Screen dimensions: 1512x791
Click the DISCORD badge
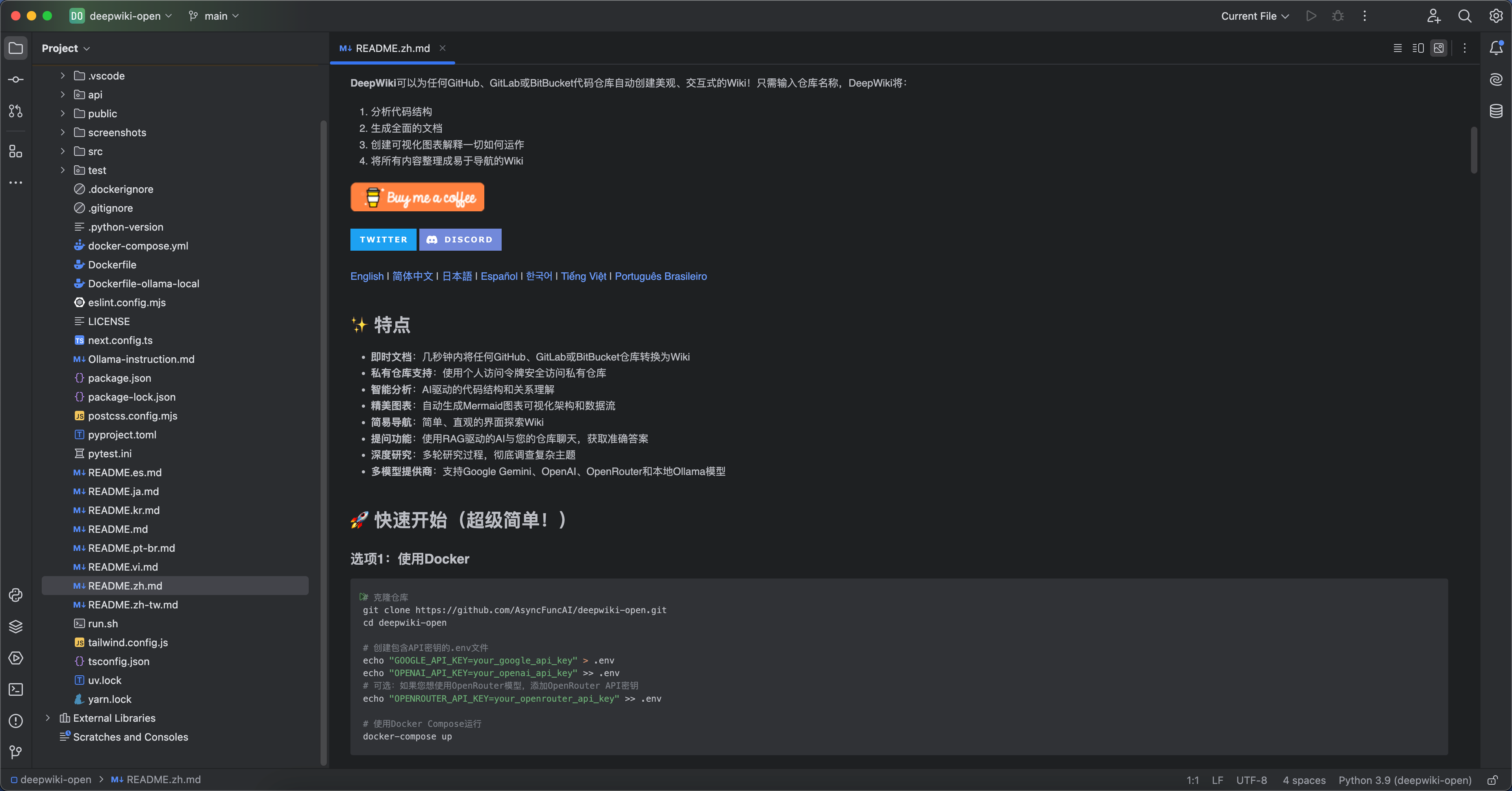coord(460,239)
